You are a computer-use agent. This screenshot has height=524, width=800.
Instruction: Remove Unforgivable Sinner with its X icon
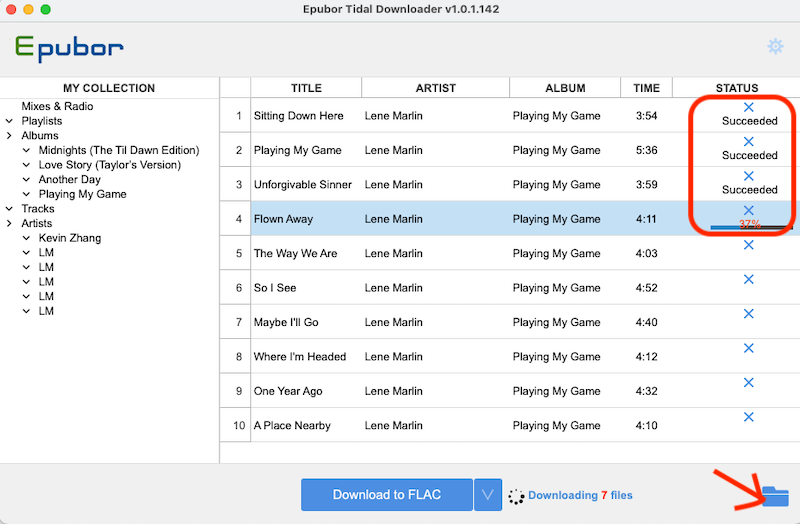pyautogui.click(x=748, y=176)
